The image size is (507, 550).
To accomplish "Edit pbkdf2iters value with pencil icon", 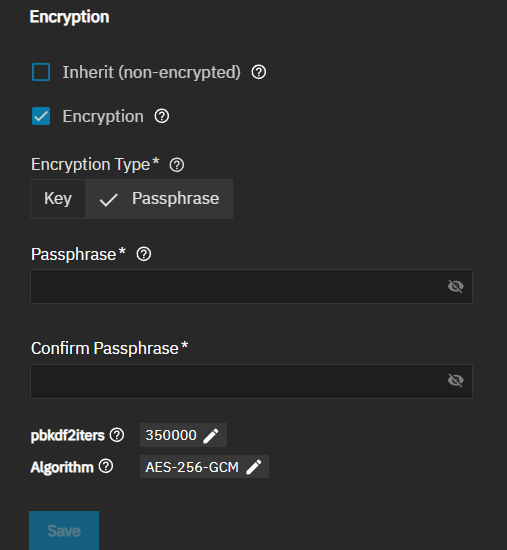I will click(211, 436).
